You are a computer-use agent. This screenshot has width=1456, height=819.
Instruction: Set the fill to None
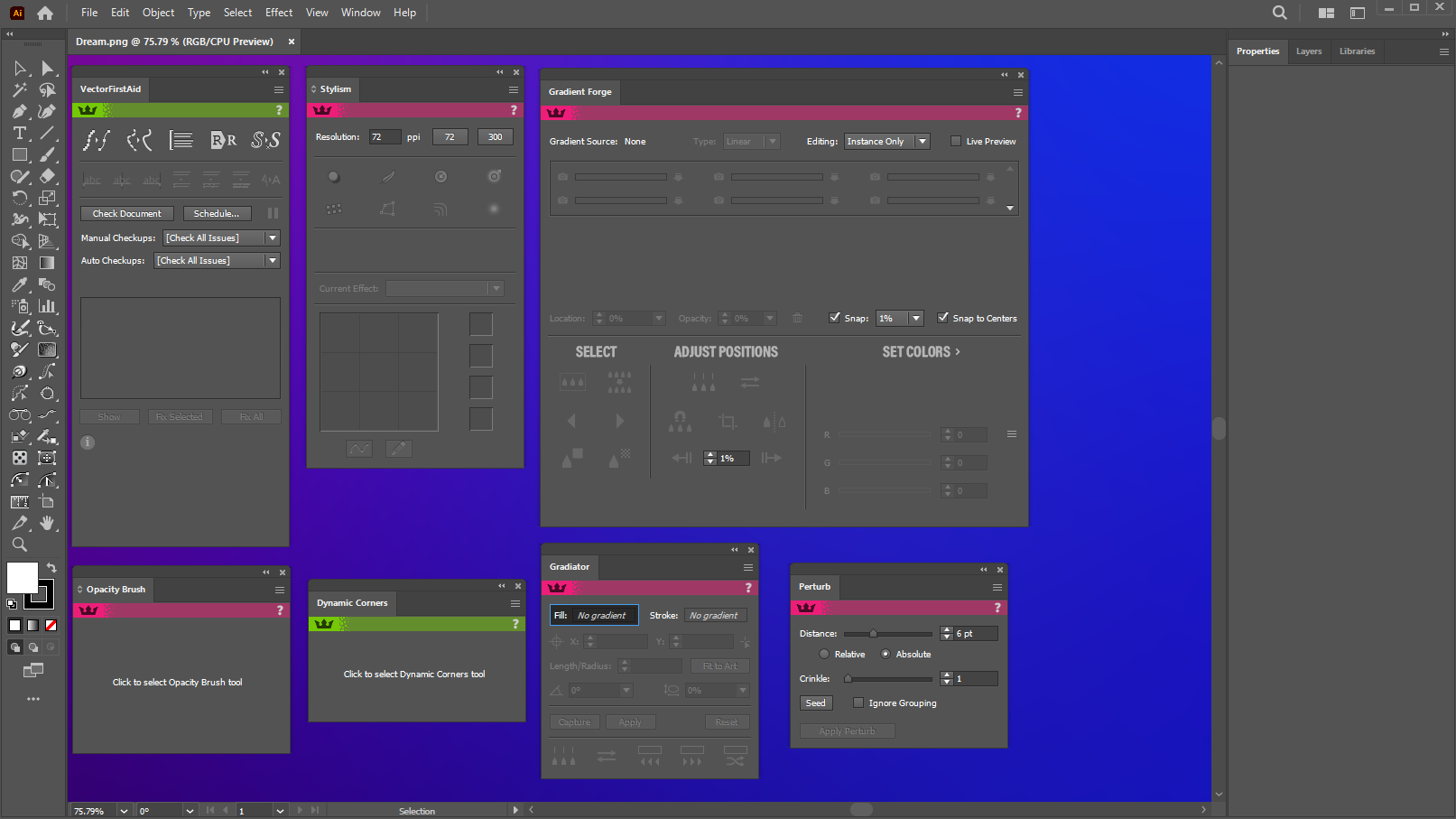coord(51,625)
